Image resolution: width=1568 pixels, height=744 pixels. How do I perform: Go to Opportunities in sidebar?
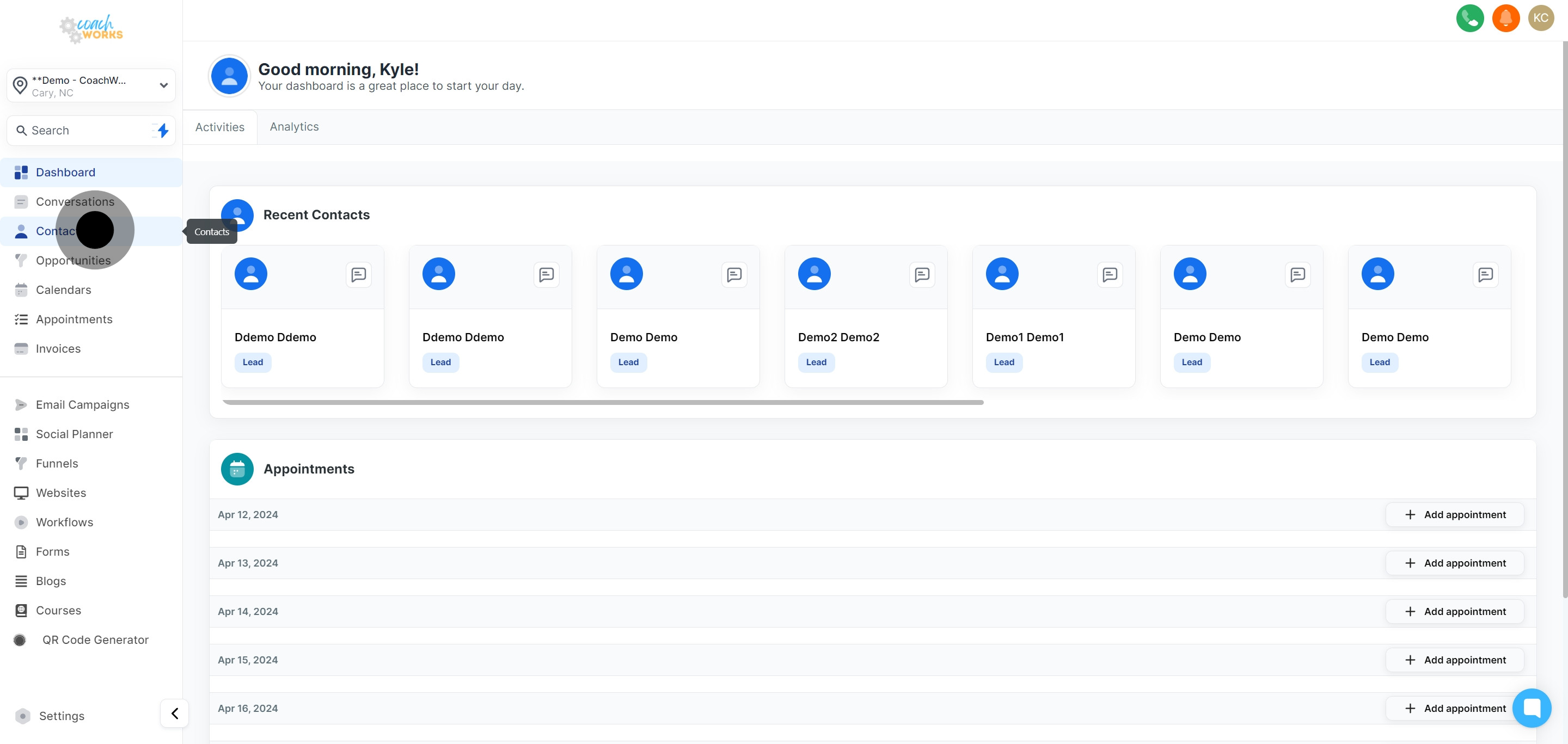click(73, 260)
